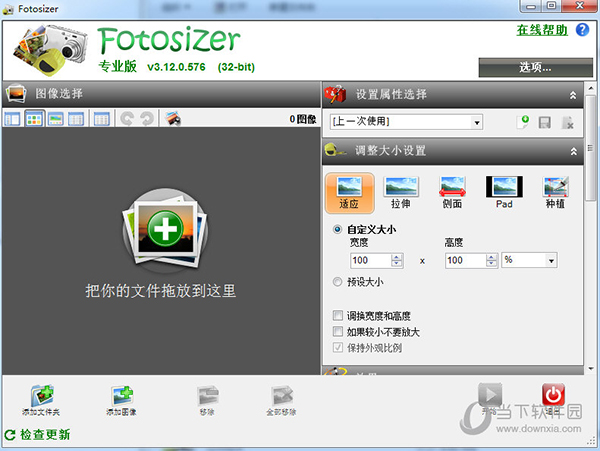600x451 pixels.
Task: Click the settings panel scrollbar thumb
Action: (590, 148)
